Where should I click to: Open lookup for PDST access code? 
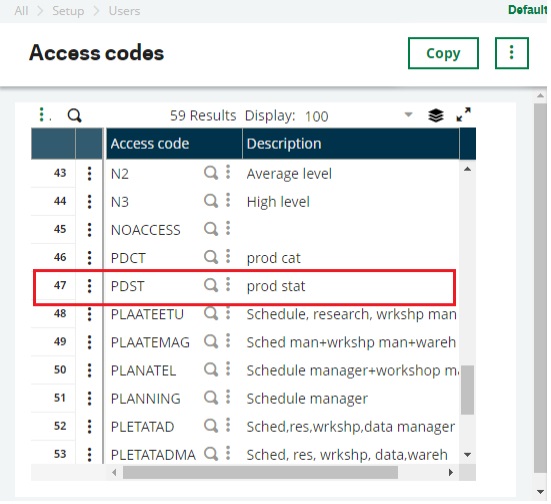point(210,285)
